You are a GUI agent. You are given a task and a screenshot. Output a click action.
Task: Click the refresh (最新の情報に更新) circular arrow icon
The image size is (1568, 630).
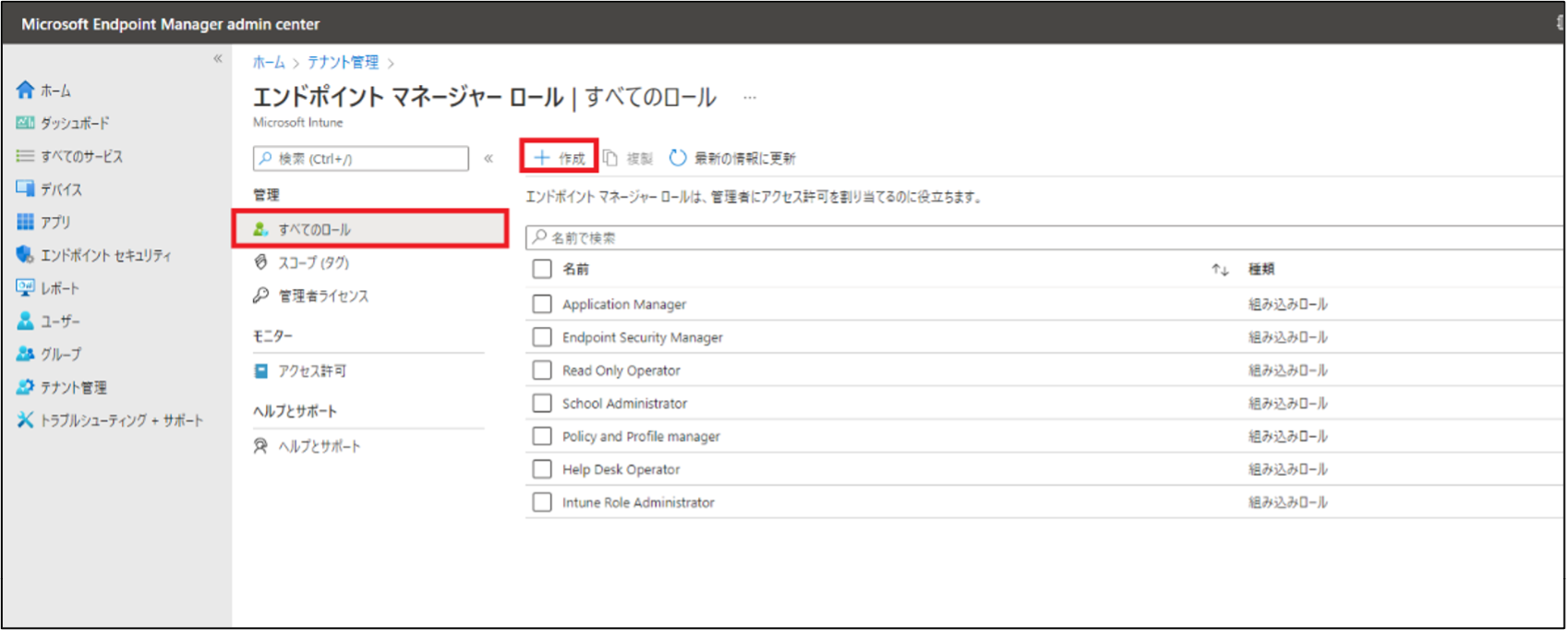click(x=678, y=158)
